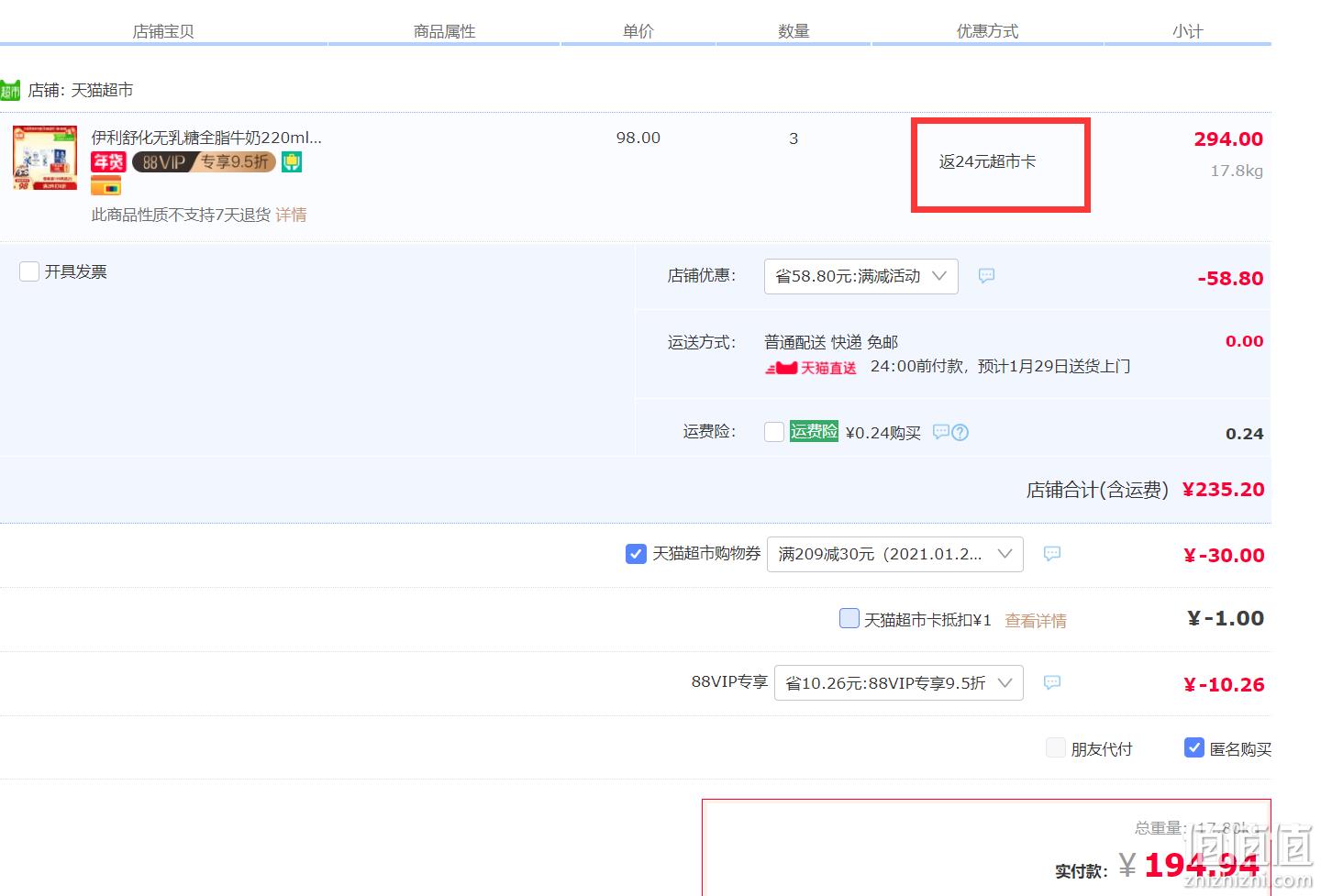Check the 朋友代付 option
The height and width of the screenshot is (896, 1321).
point(1056,747)
